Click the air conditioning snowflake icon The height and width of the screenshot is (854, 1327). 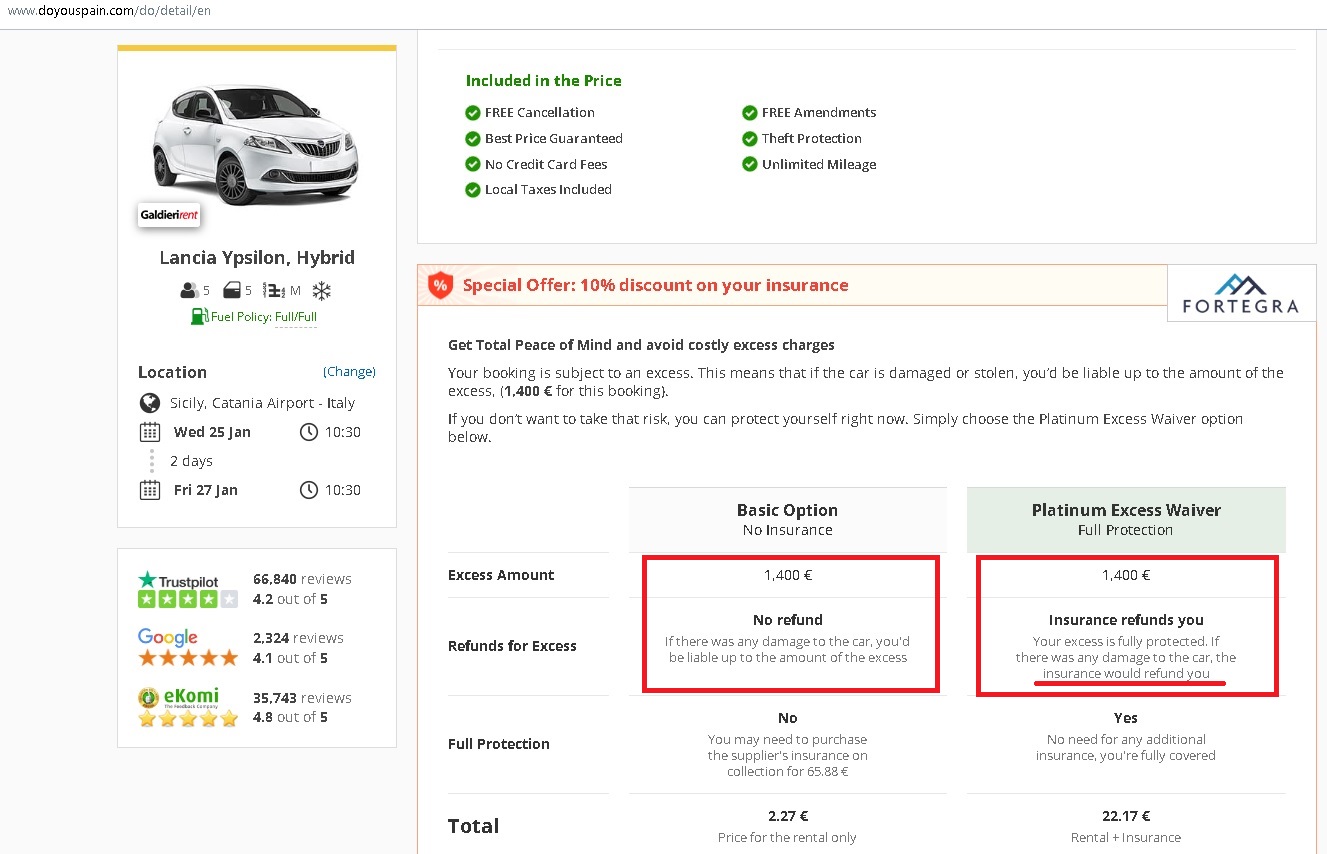pos(322,291)
